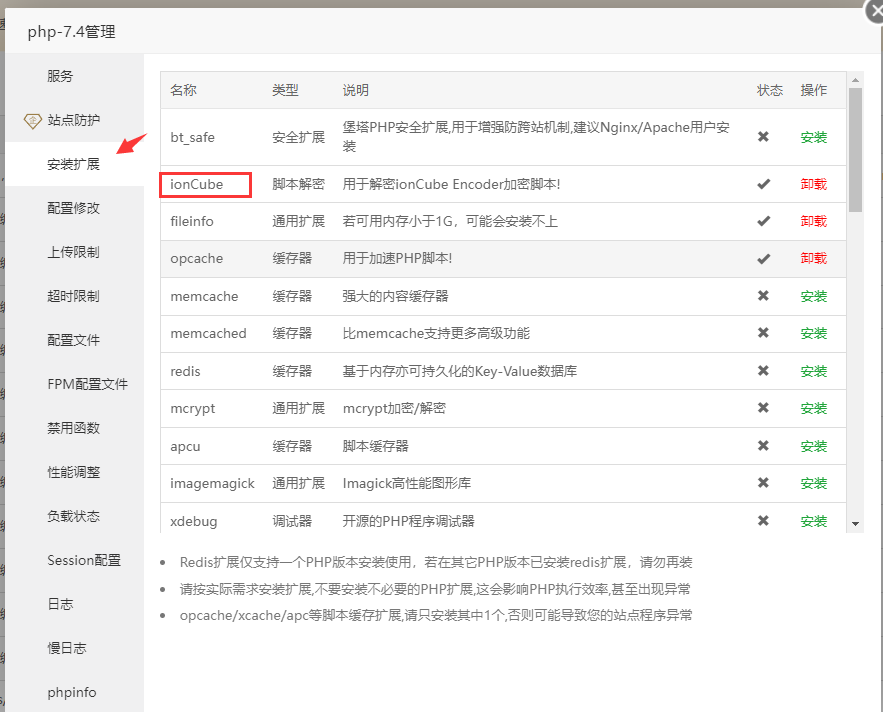Click the 调试器 type cell for xdebug
Viewport: 883px width, 712px height.
pyautogui.click(x=292, y=521)
